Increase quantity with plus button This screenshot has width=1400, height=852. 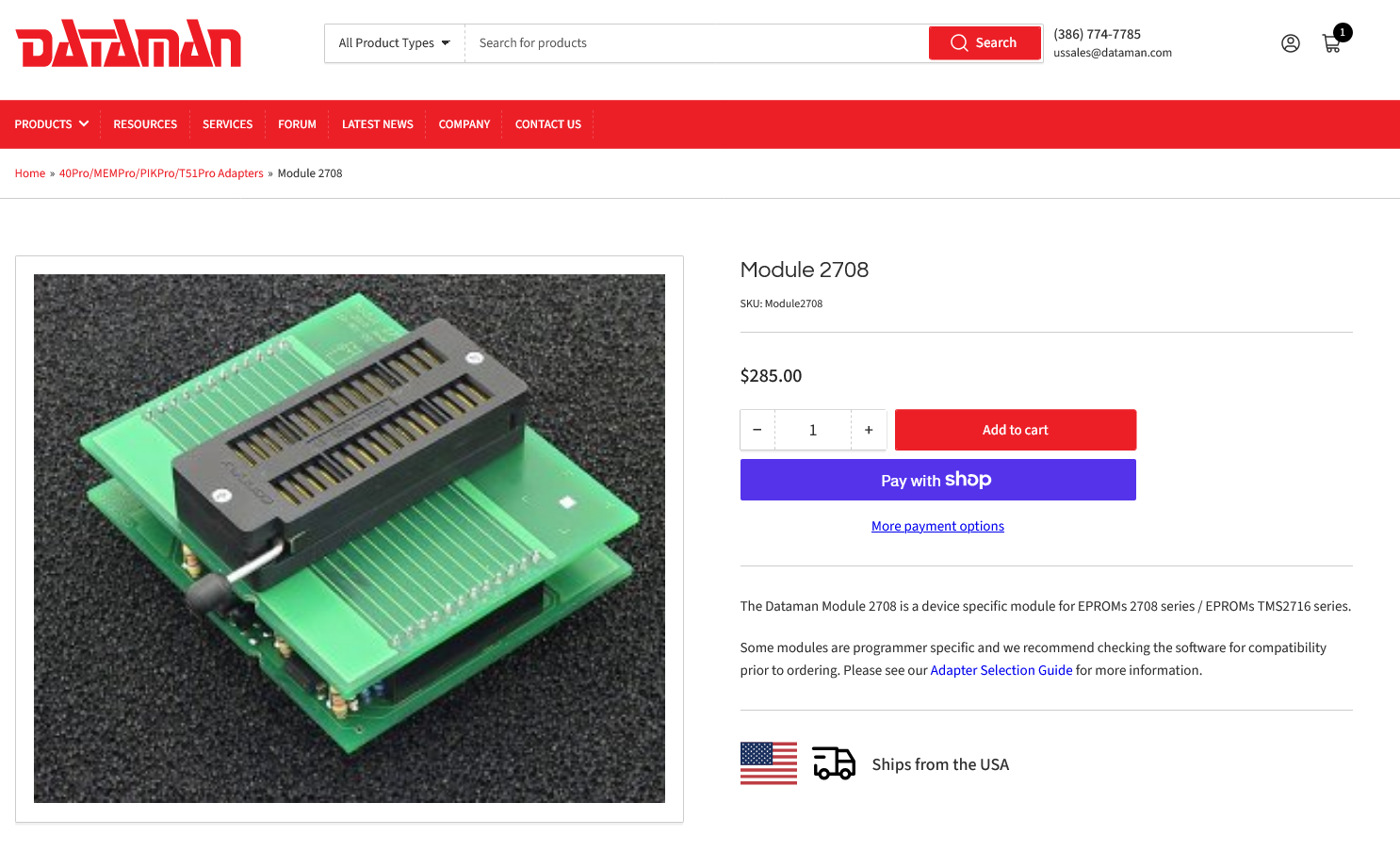coord(869,430)
